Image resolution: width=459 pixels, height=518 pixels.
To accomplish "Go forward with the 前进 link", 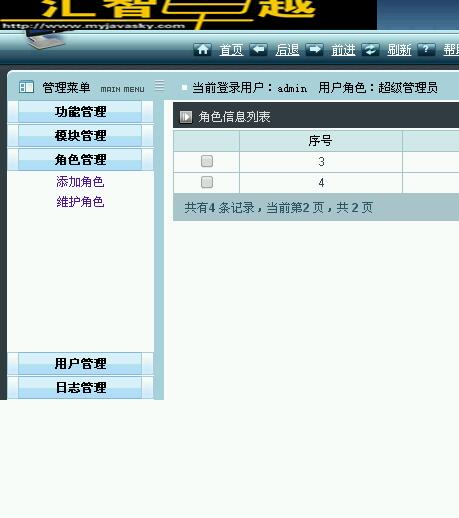I will [x=343, y=50].
